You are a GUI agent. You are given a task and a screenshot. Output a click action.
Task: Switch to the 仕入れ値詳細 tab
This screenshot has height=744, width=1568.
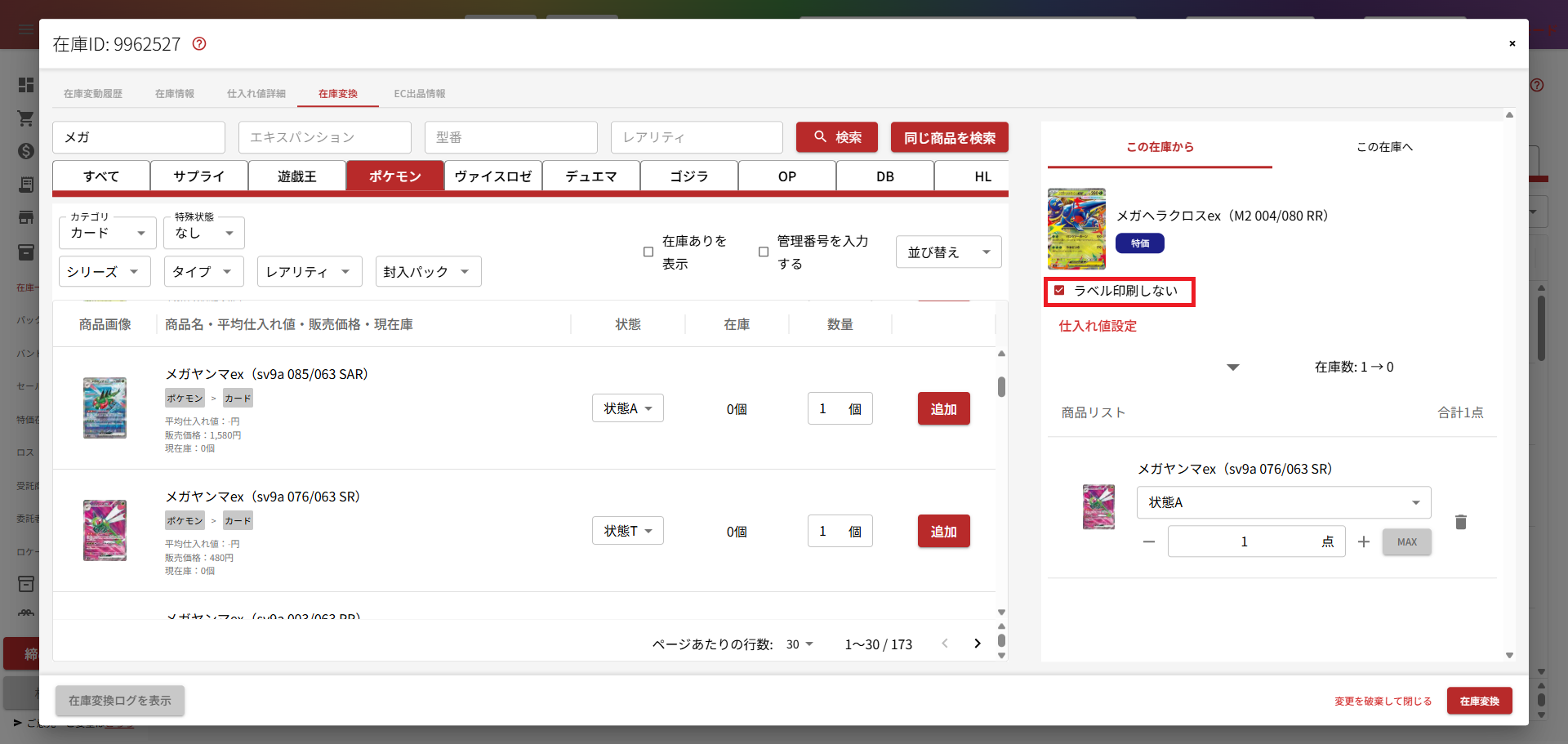click(x=256, y=94)
